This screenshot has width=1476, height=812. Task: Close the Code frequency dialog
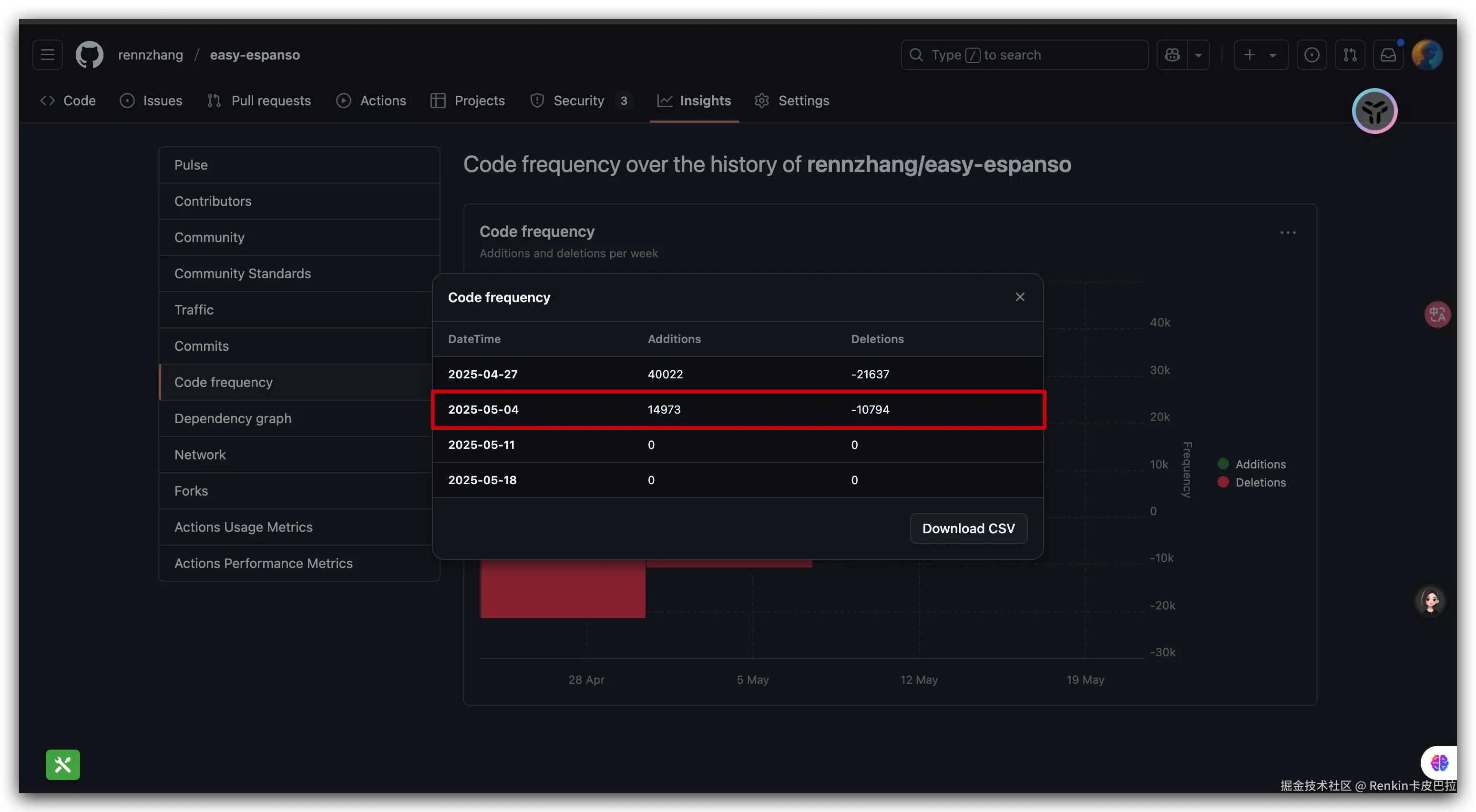tap(1020, 296)
